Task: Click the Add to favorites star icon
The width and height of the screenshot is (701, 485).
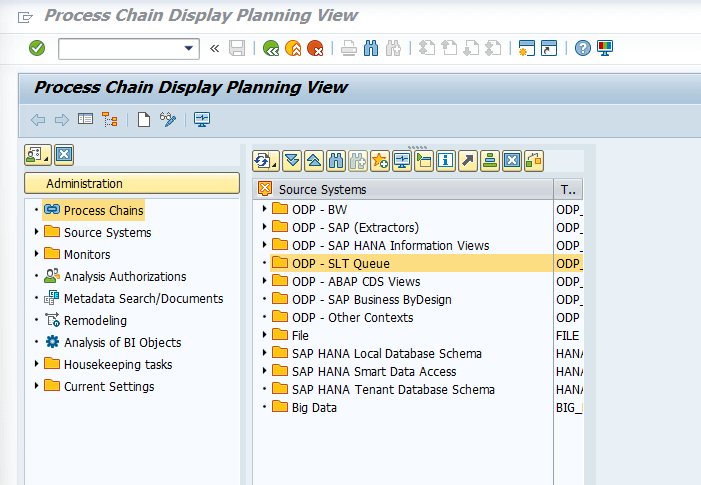Action: tap(380, 160)
